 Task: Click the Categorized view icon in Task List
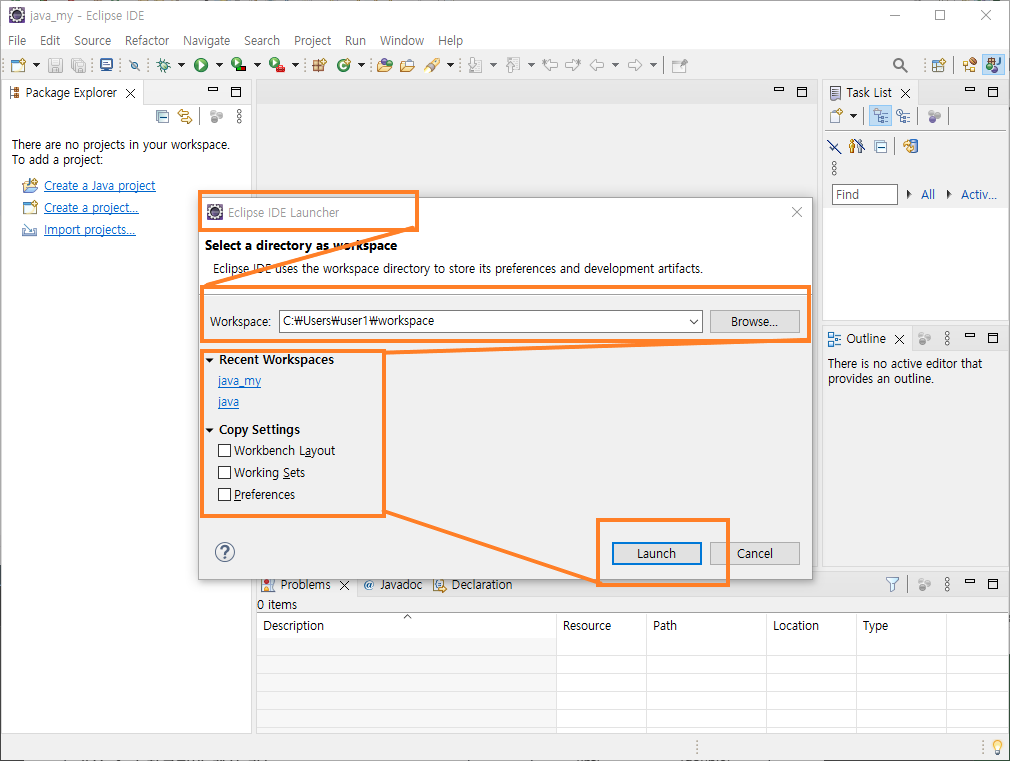pyautogui.click(x=881, y=117)
